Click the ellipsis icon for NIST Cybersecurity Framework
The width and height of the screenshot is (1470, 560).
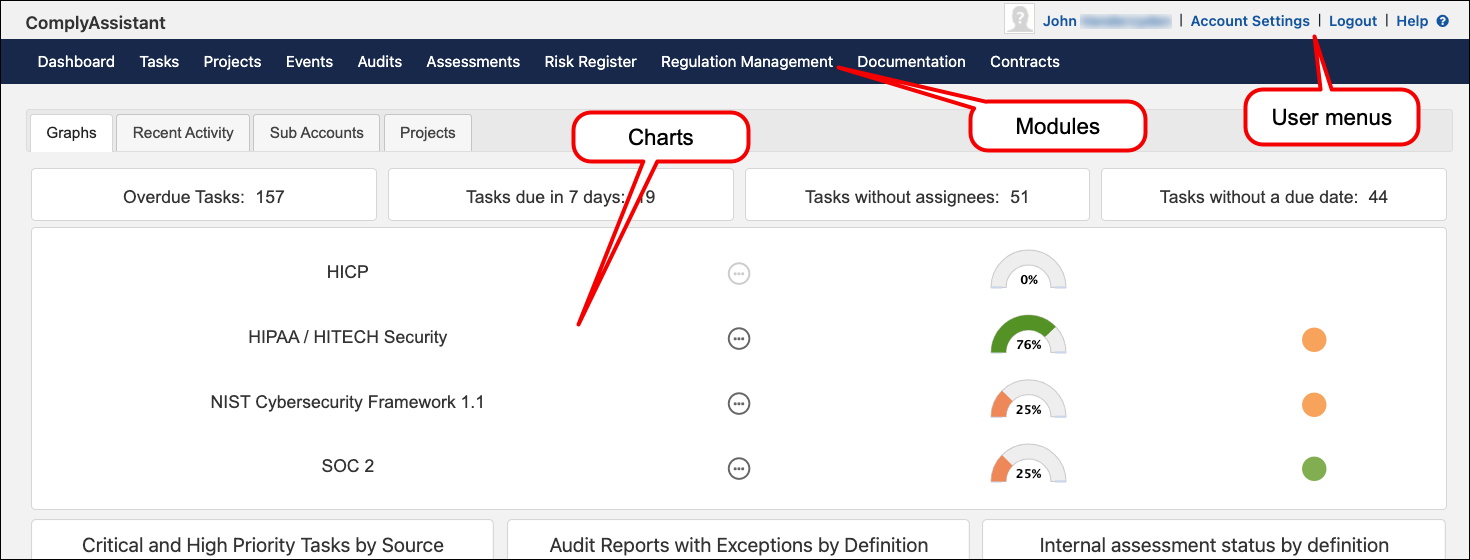pyautogui.click(x=739, y=403)
